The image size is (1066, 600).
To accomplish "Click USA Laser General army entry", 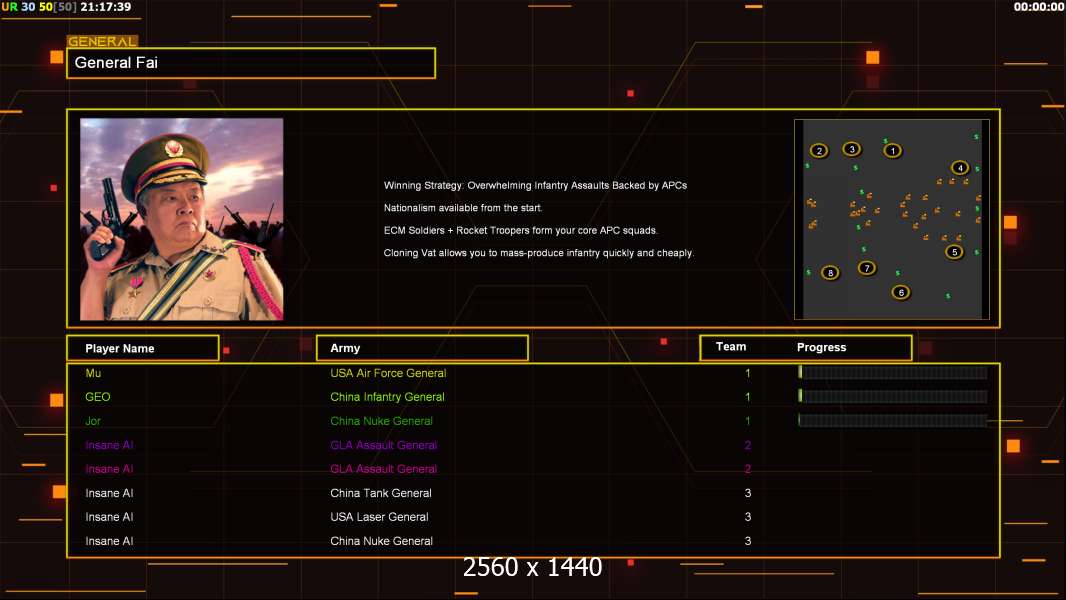I will pos(379,517).
